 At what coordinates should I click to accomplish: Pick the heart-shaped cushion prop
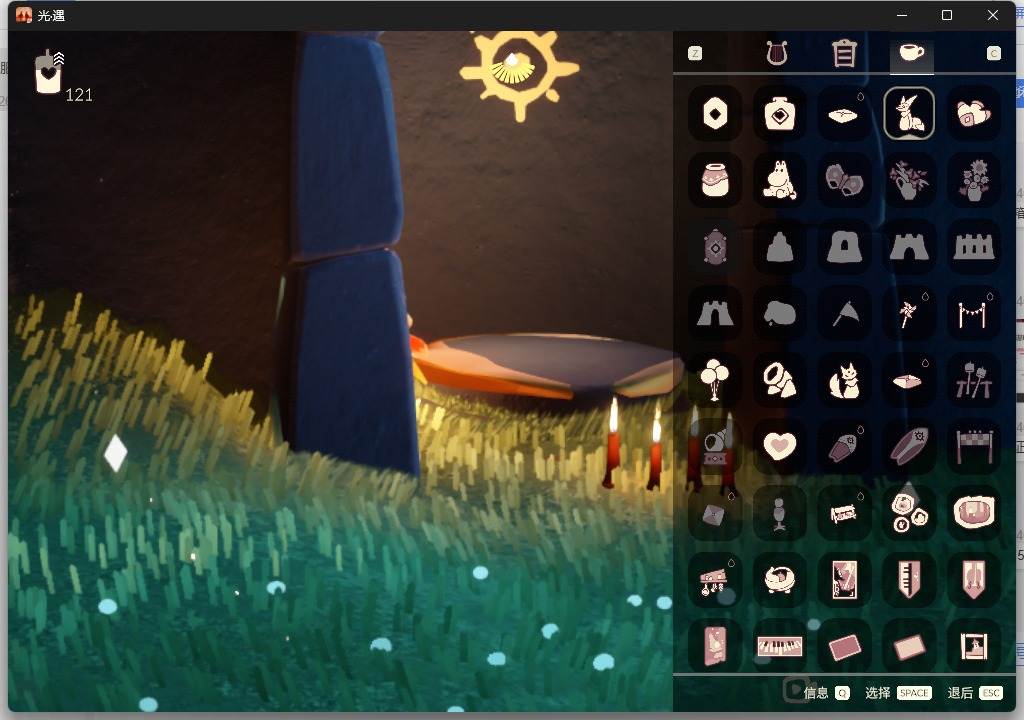tap(780, 447)
